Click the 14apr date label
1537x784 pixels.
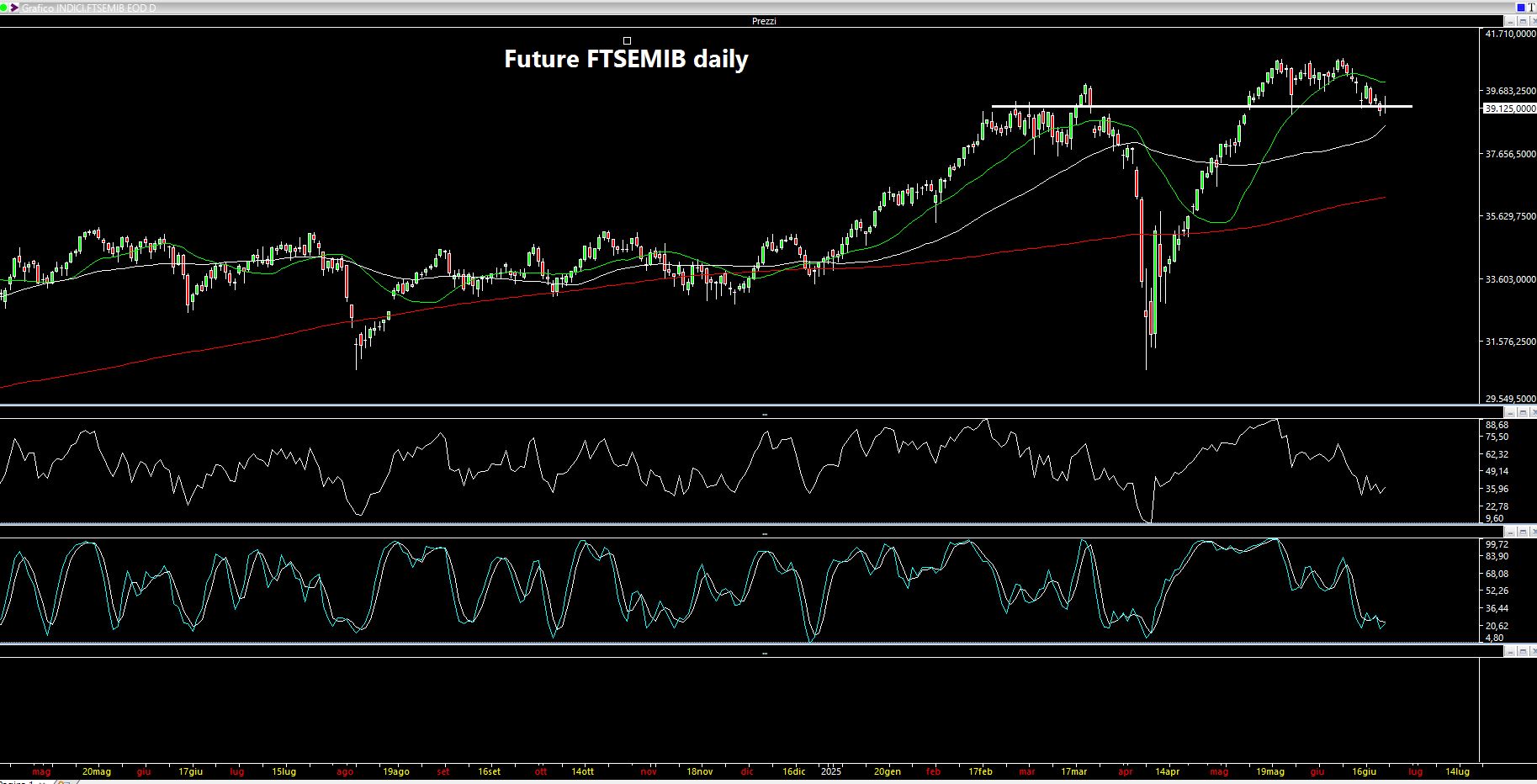(1167, 771)
